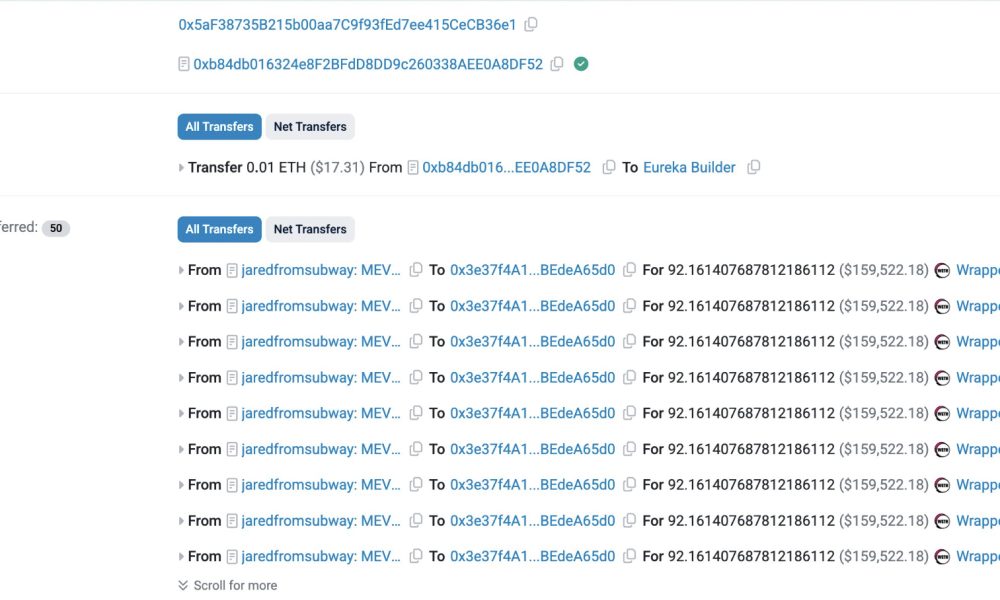Copy the shortened 0xb84db016...EE0A8DF52 address

coord(609,167)
